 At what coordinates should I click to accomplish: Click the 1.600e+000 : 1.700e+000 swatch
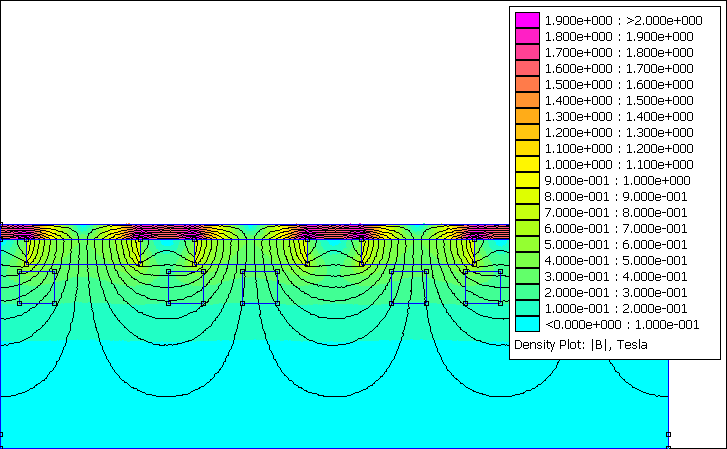[x=527, y=68]
